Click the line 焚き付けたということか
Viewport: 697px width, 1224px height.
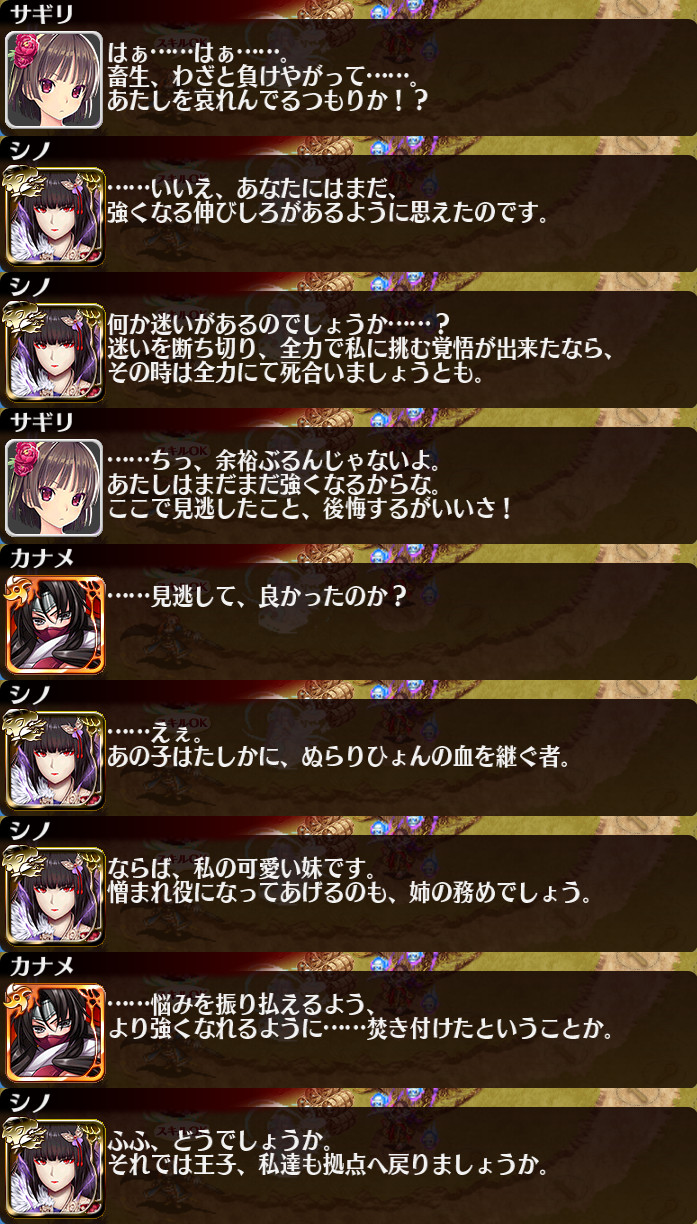(359, 1028)
